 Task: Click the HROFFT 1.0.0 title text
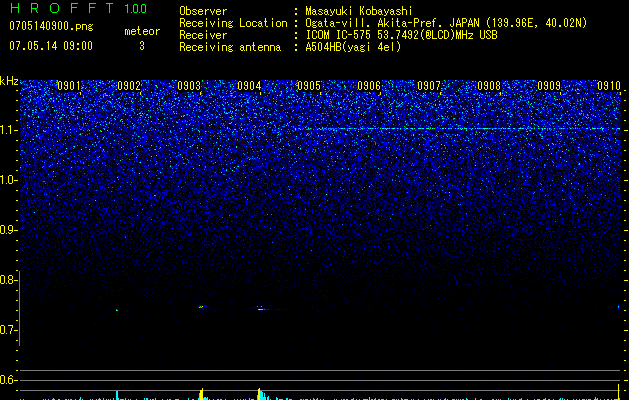pyautogui.click(x=78, y=8)
